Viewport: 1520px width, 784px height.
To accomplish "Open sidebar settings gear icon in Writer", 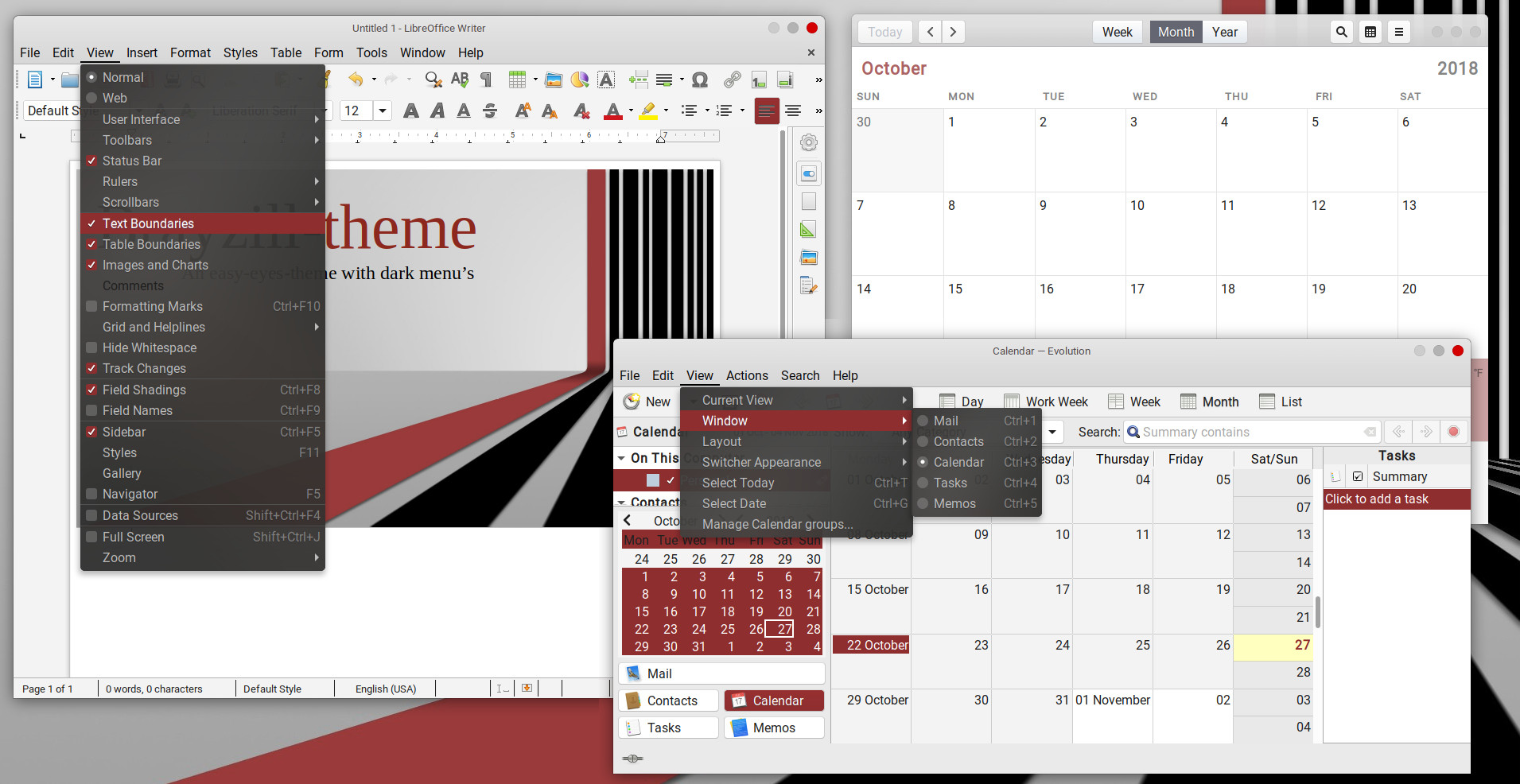I will coord(809,142).
